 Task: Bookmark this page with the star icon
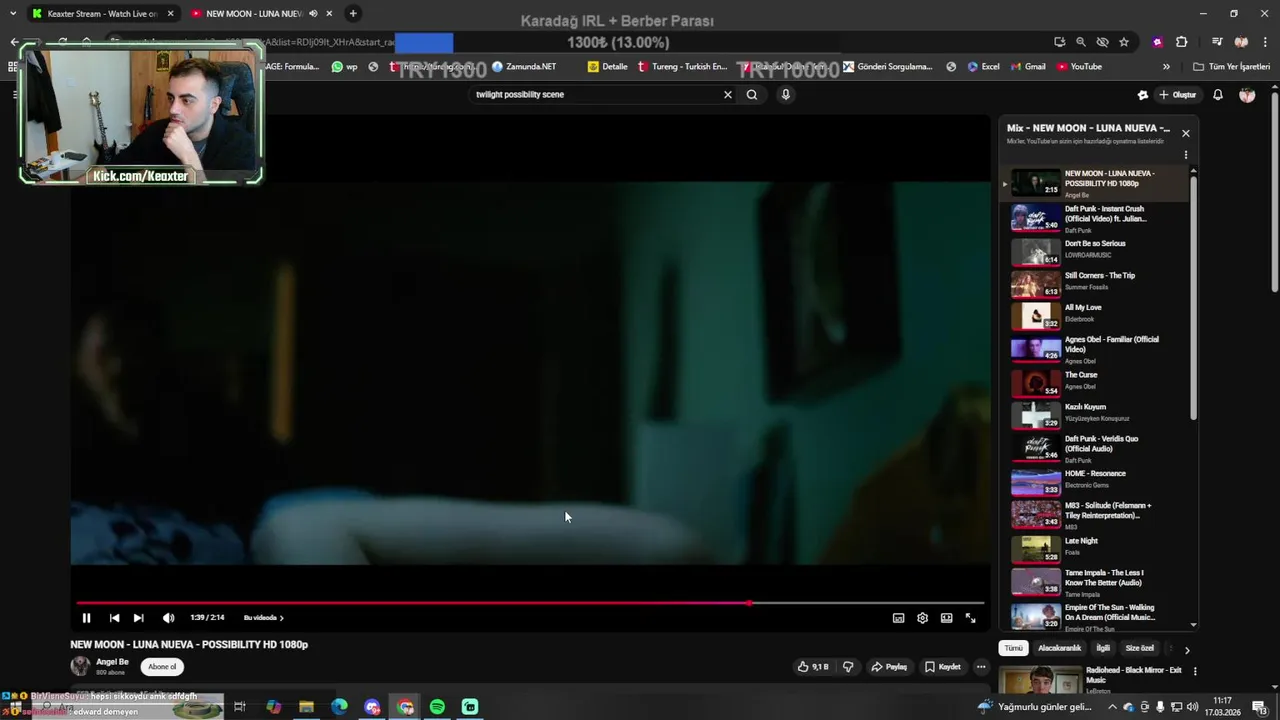point(1124,42)
